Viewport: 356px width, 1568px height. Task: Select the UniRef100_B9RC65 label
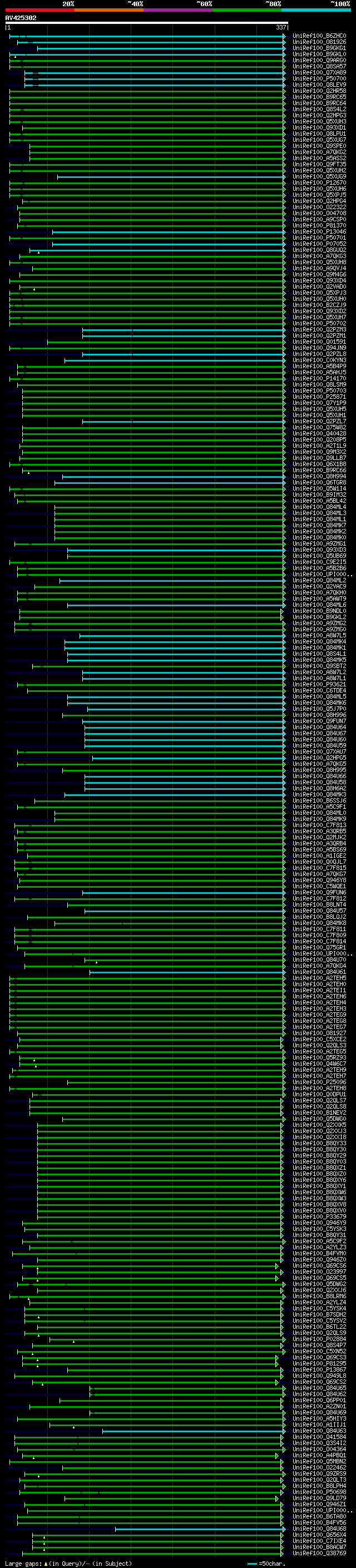319,97
